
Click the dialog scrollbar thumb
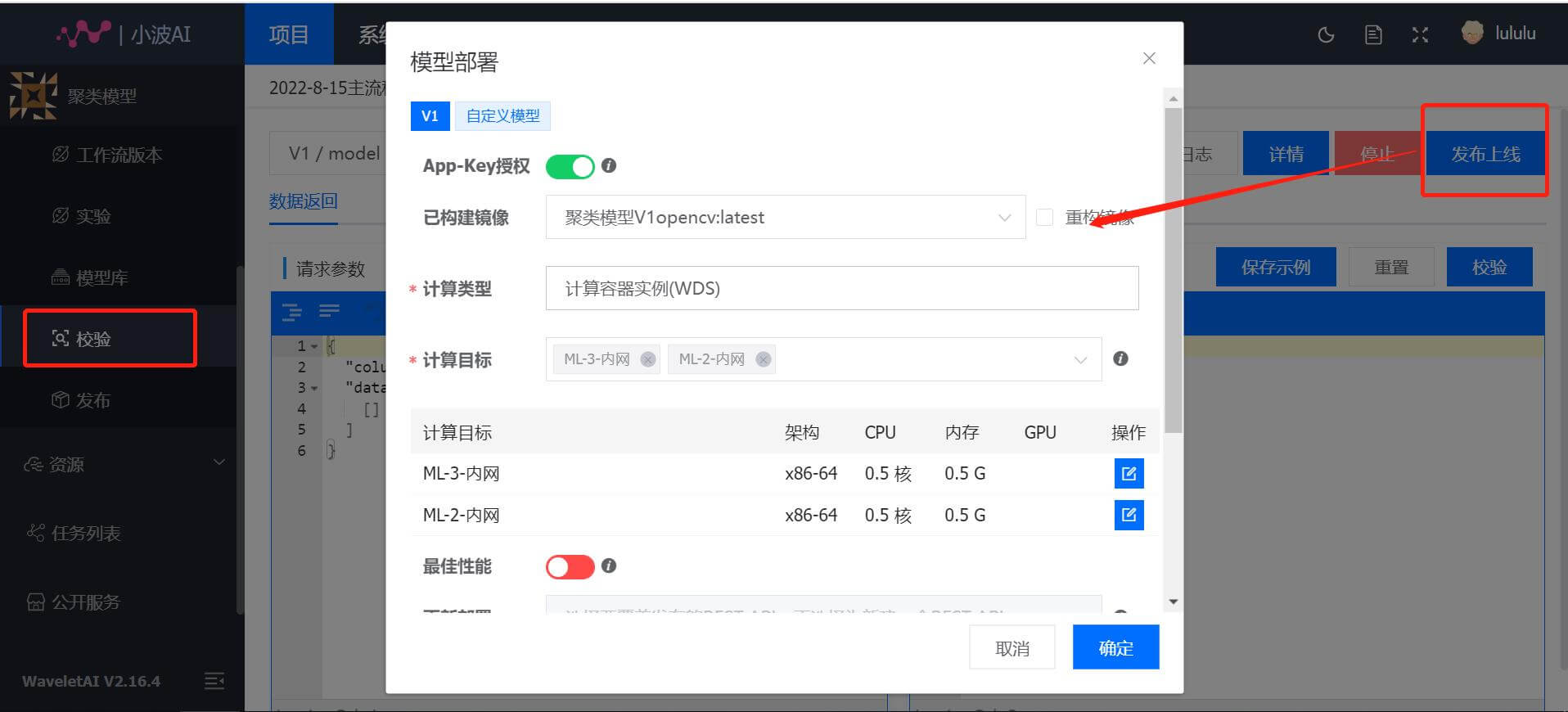pos(1174,270)
